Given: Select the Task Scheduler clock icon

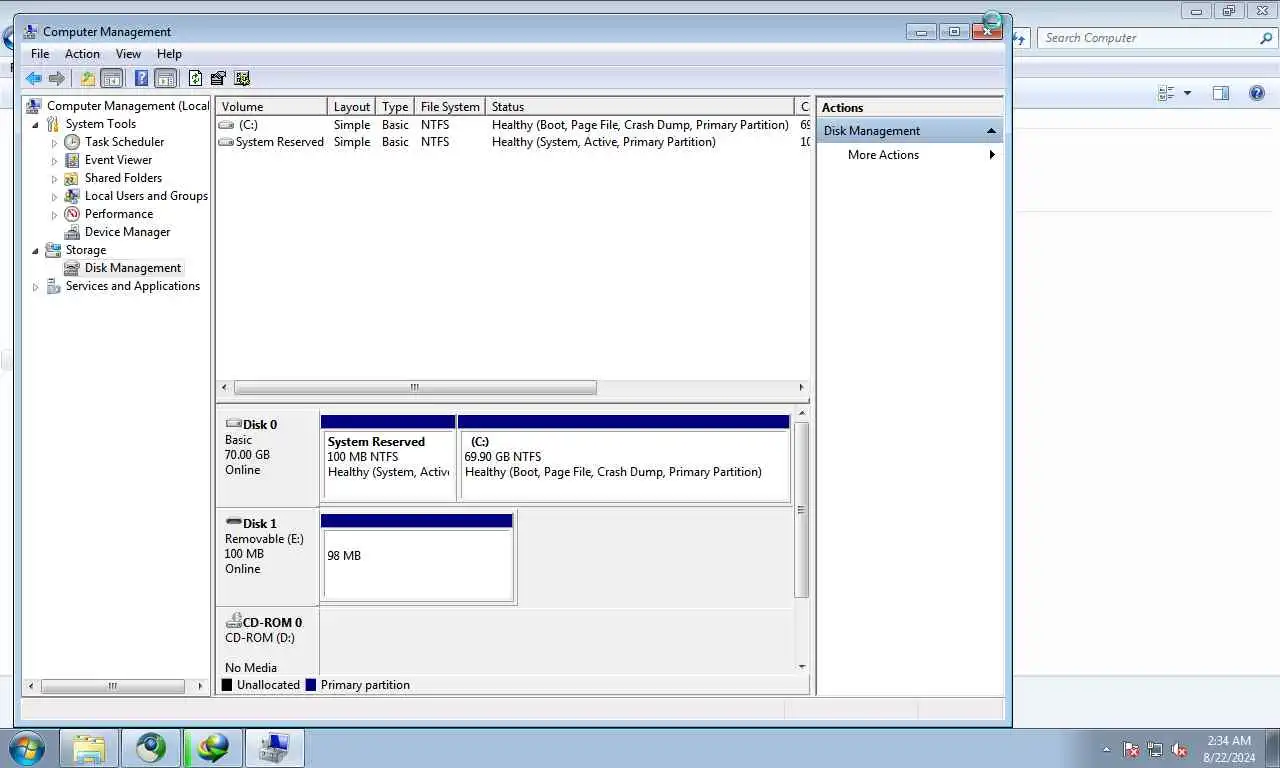Looking at the screenshot, I should point(72,142).
